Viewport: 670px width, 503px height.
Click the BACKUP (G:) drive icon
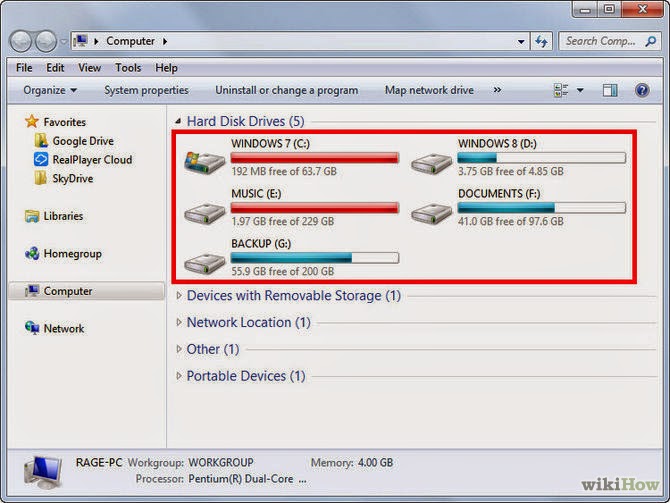point(204,264)
